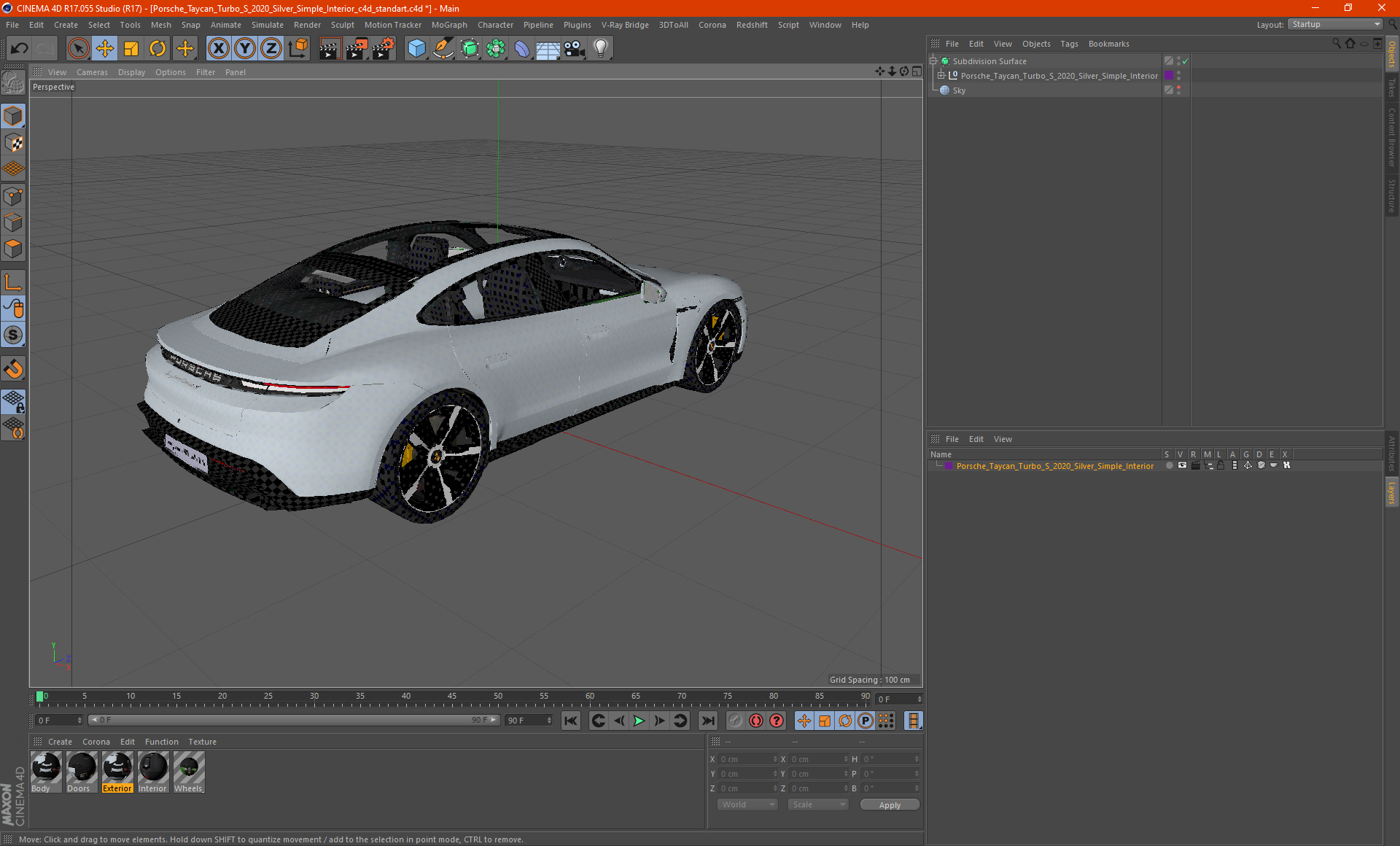Toggle Sky visibility dots

click(x=1179, y=90)
